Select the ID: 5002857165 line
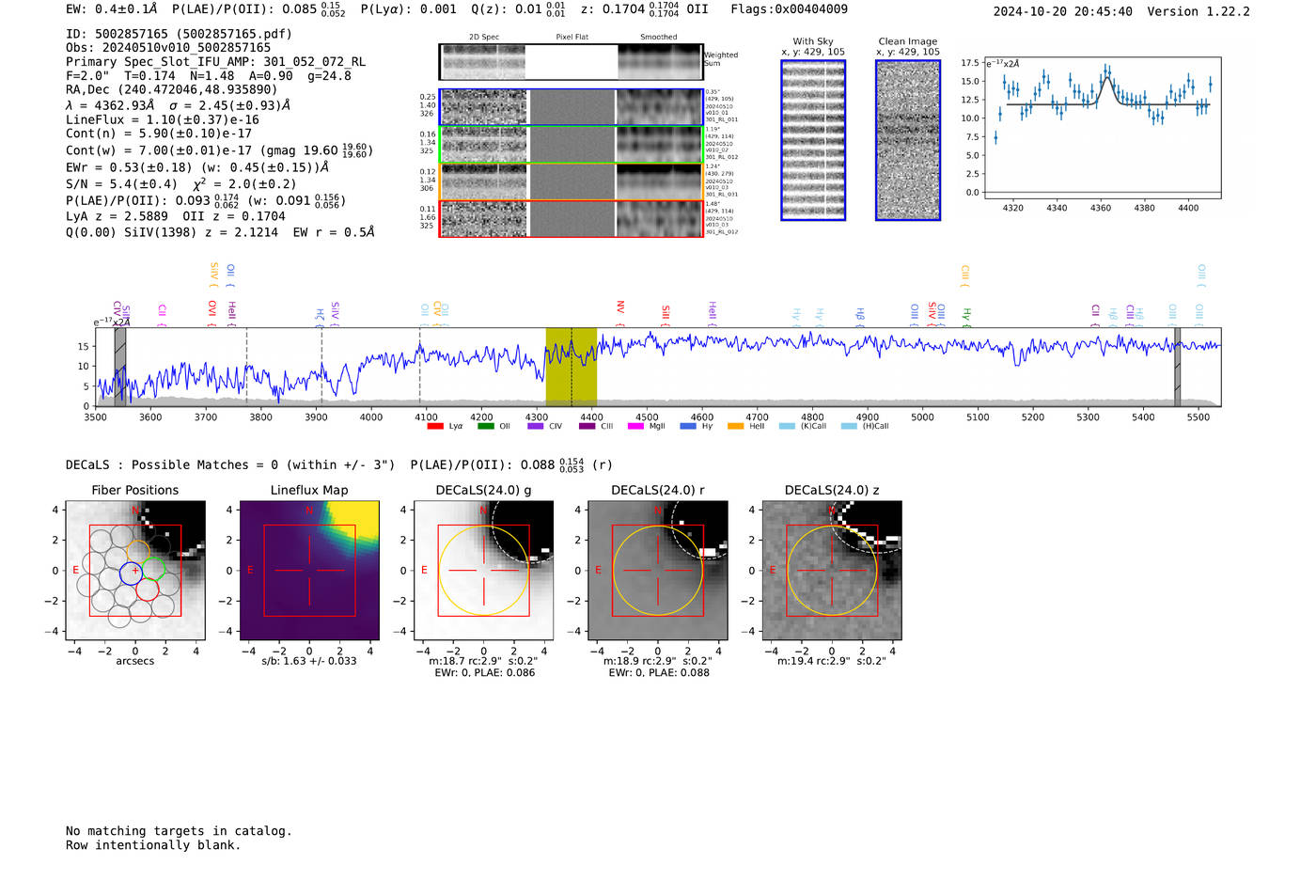This screenshot has height=896, width=1316. click(x=179, y=34)
